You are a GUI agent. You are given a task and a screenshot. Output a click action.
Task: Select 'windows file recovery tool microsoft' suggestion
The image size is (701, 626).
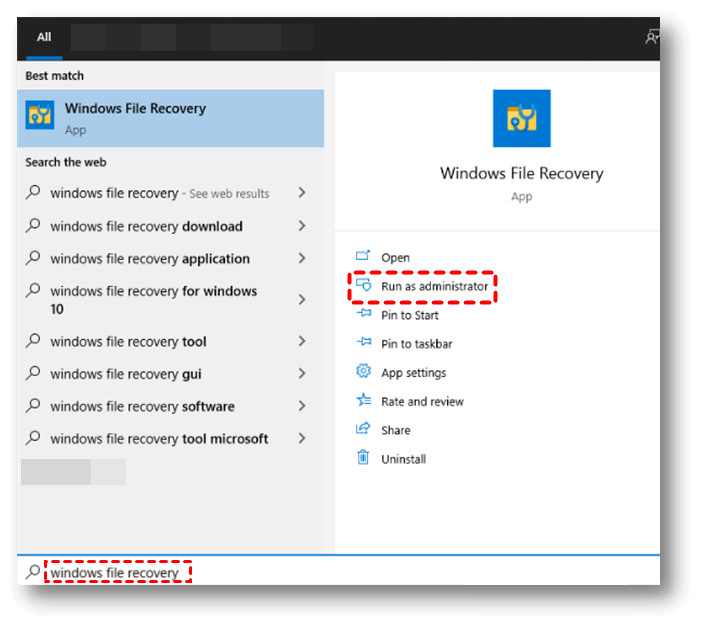coord(159,439)
